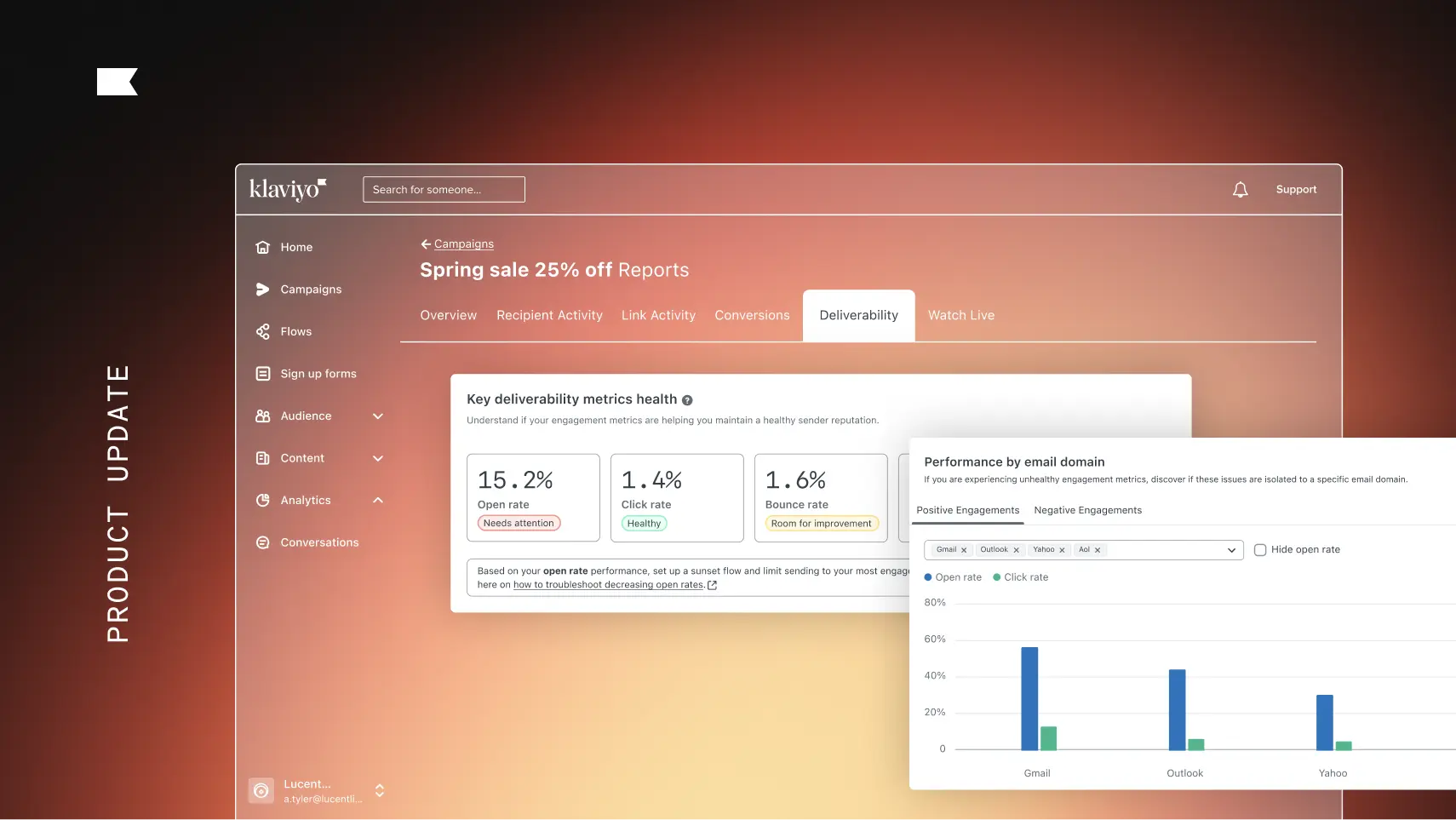Expand the Audience submenu chevron
Screen dimensions: 1456x820
378,416
